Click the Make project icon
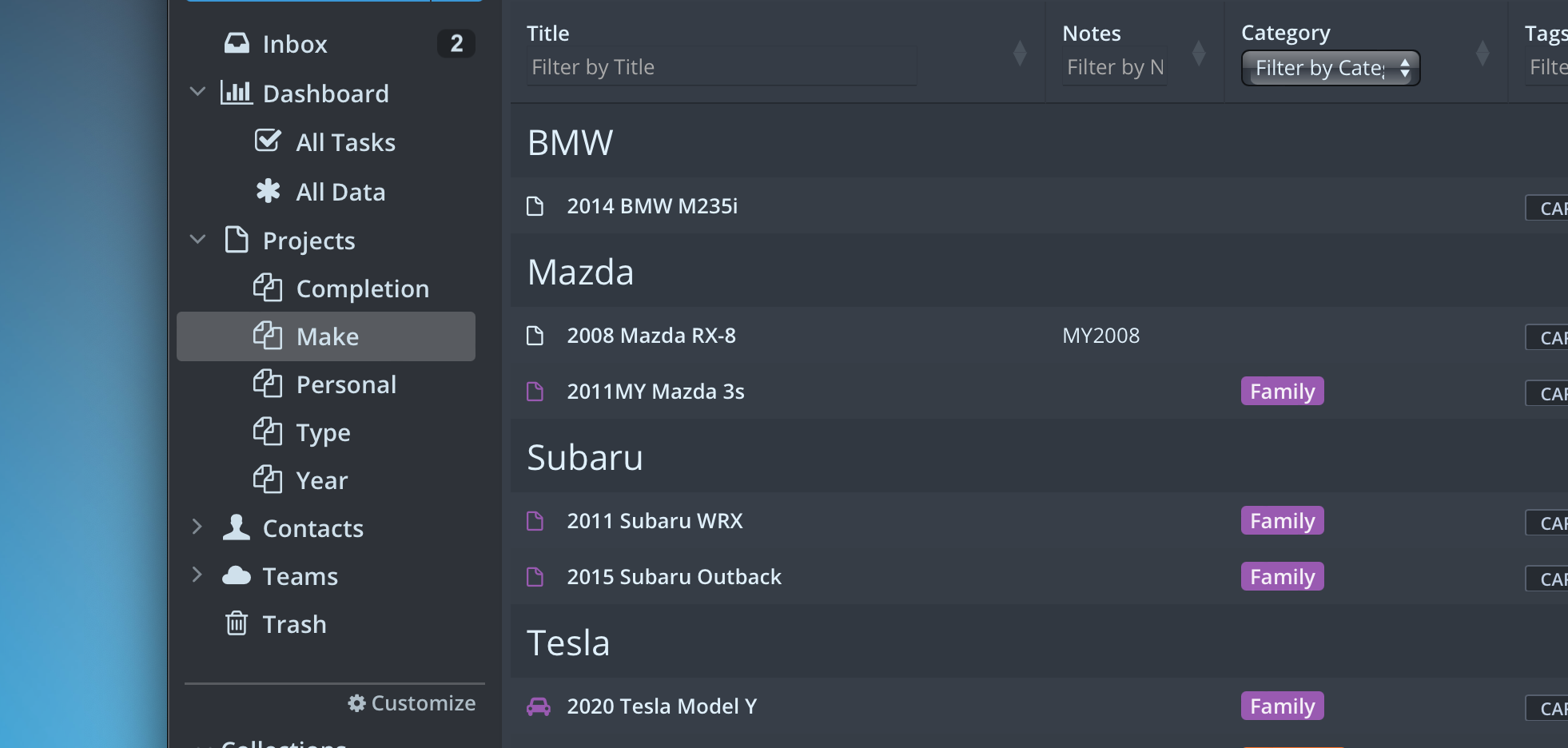This screenshot has height=748, width=1568. click(268, 336)
